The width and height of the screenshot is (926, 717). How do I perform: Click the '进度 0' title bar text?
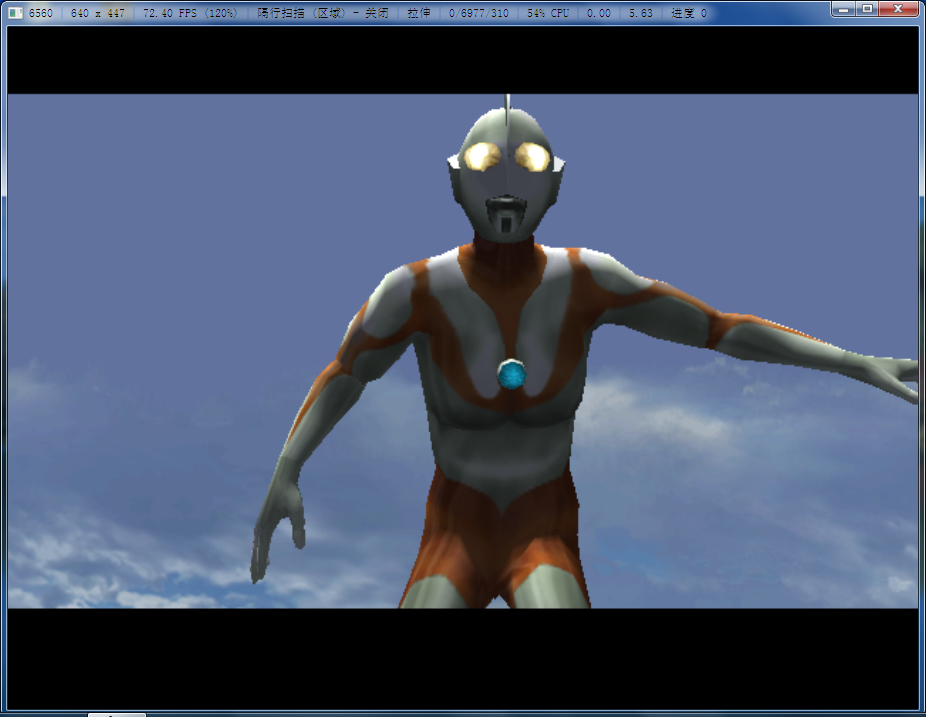point(689,13)
